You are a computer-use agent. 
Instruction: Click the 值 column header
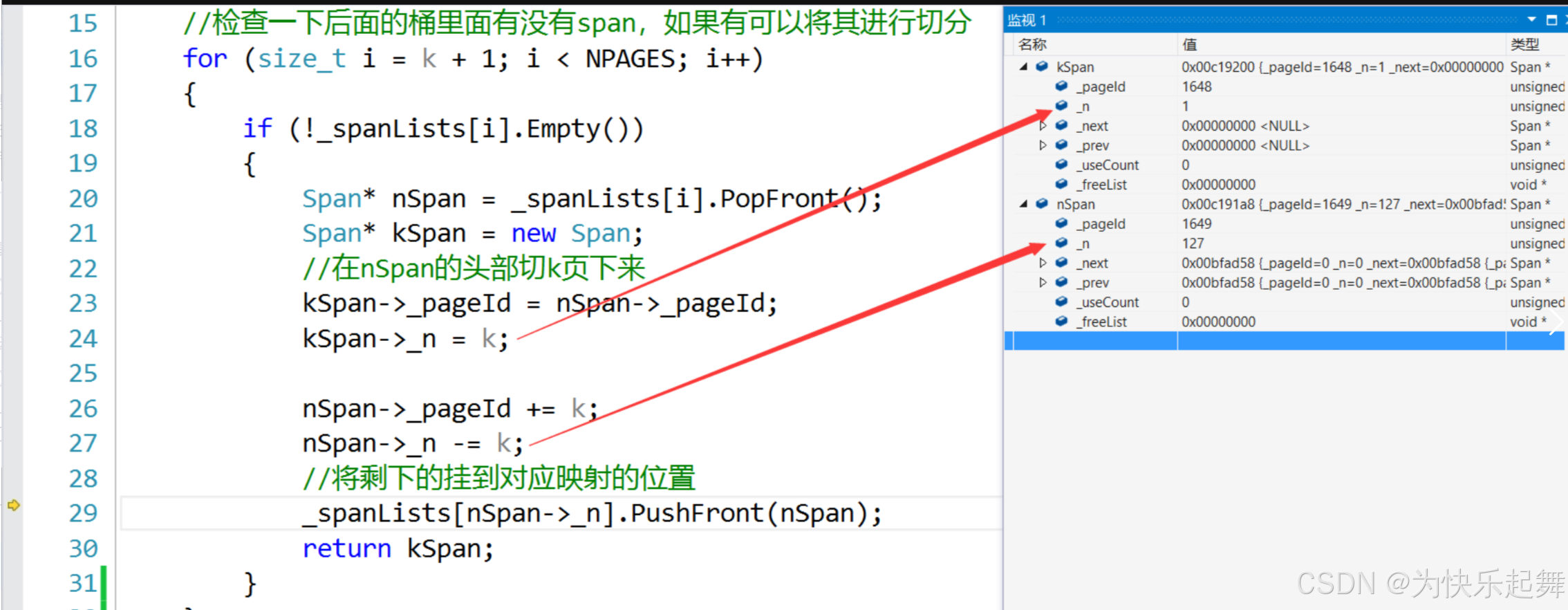(1190, 45)
